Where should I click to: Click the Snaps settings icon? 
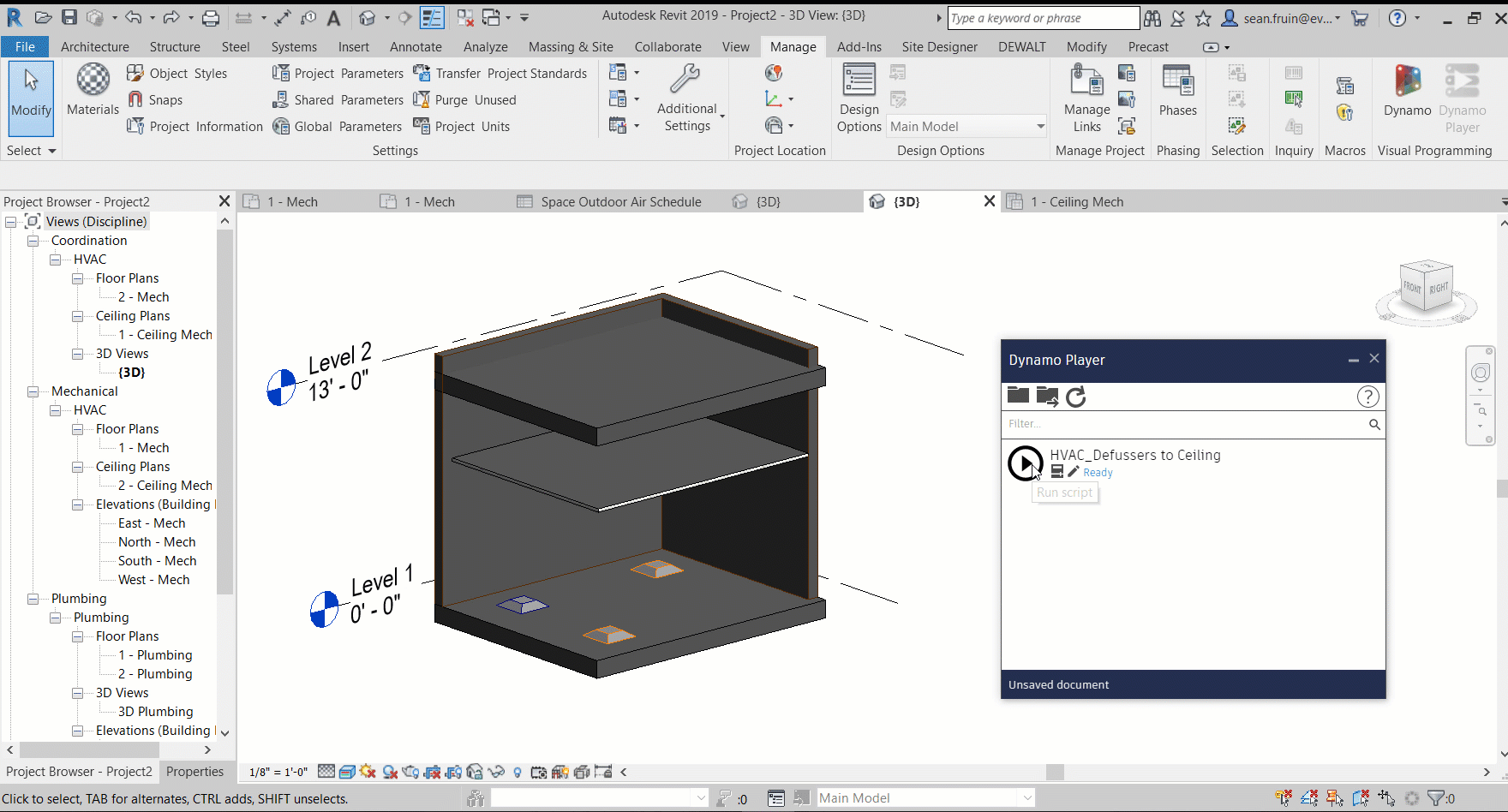pos(135,99)
